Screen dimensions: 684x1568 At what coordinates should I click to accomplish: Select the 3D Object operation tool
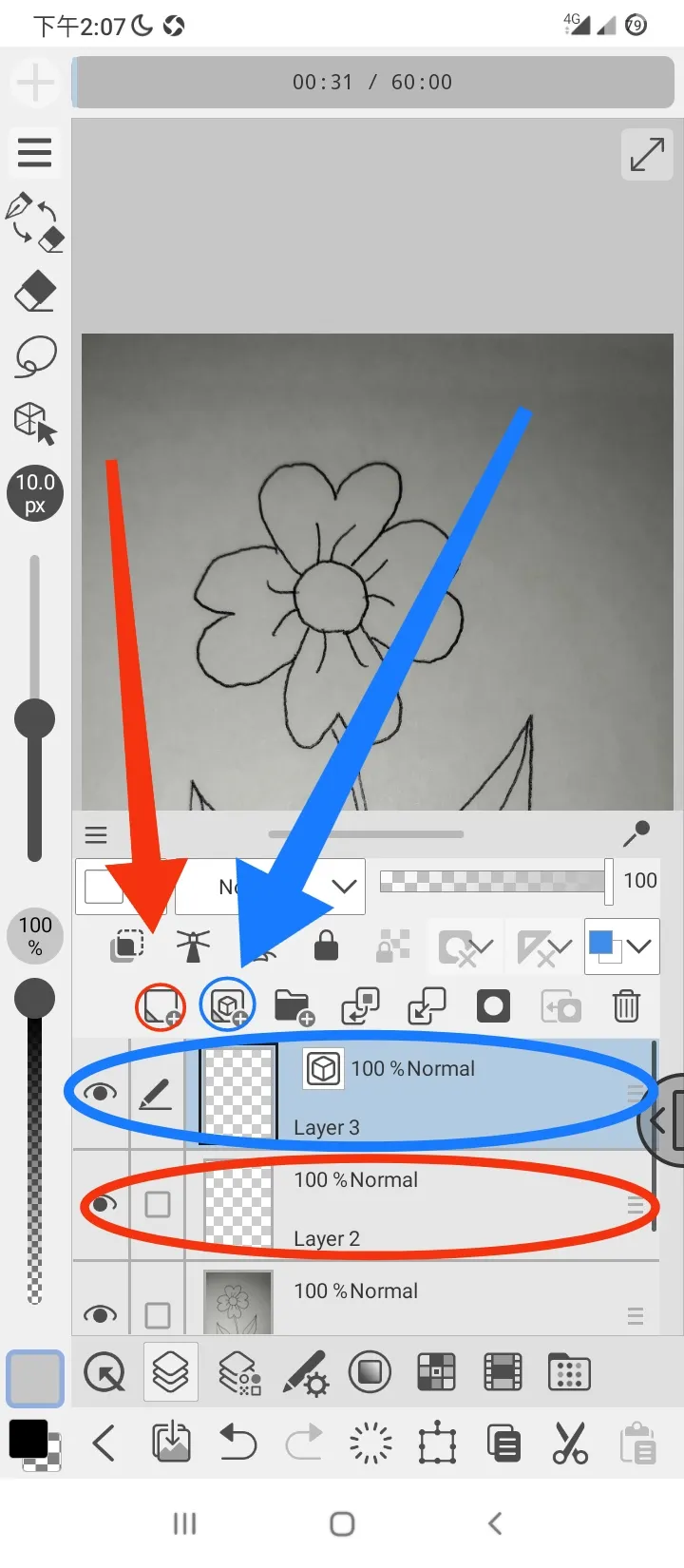pyautogui.click(x=35, y=423)
